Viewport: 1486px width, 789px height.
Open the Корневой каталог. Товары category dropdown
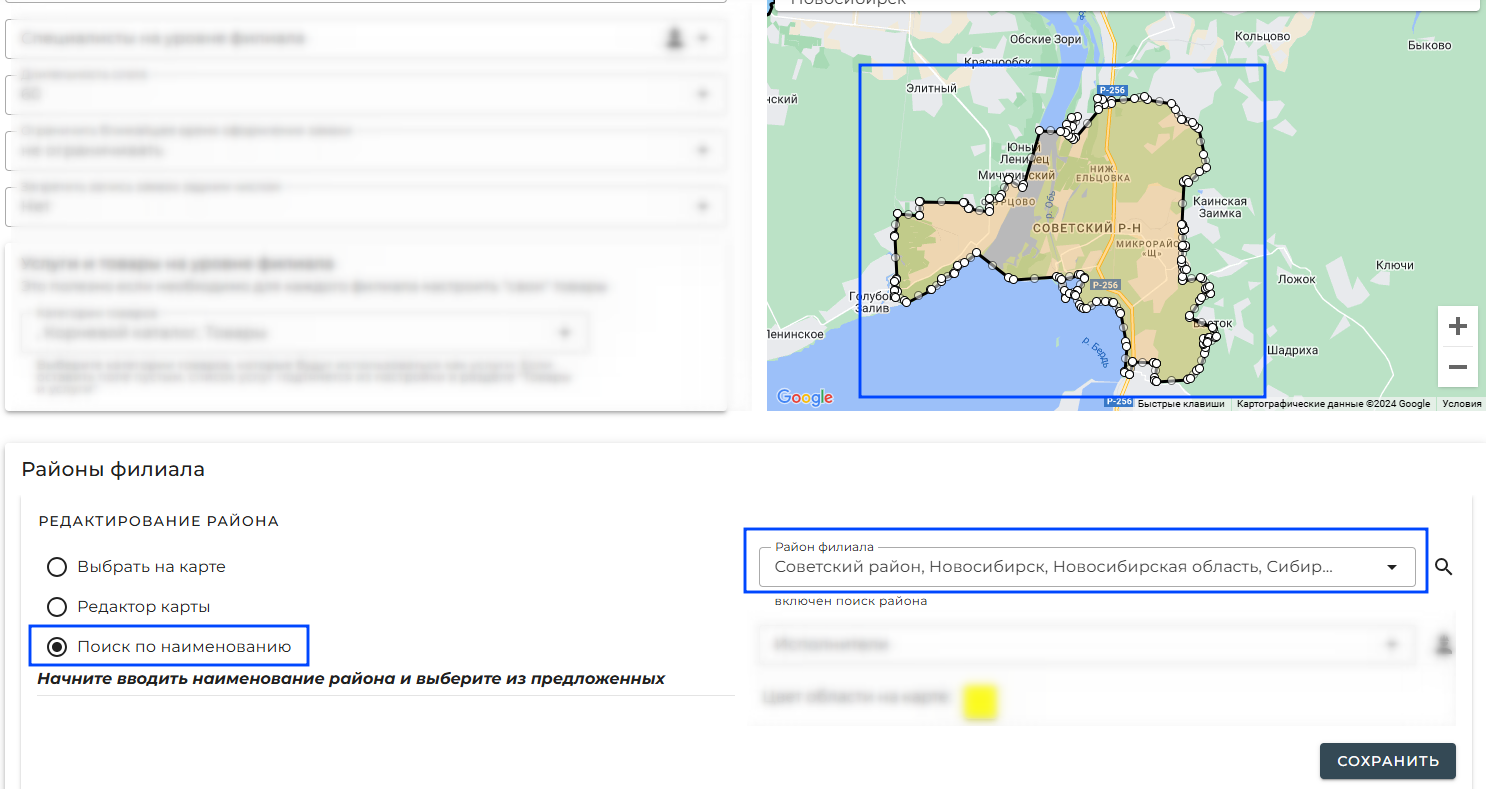[305, 332]
